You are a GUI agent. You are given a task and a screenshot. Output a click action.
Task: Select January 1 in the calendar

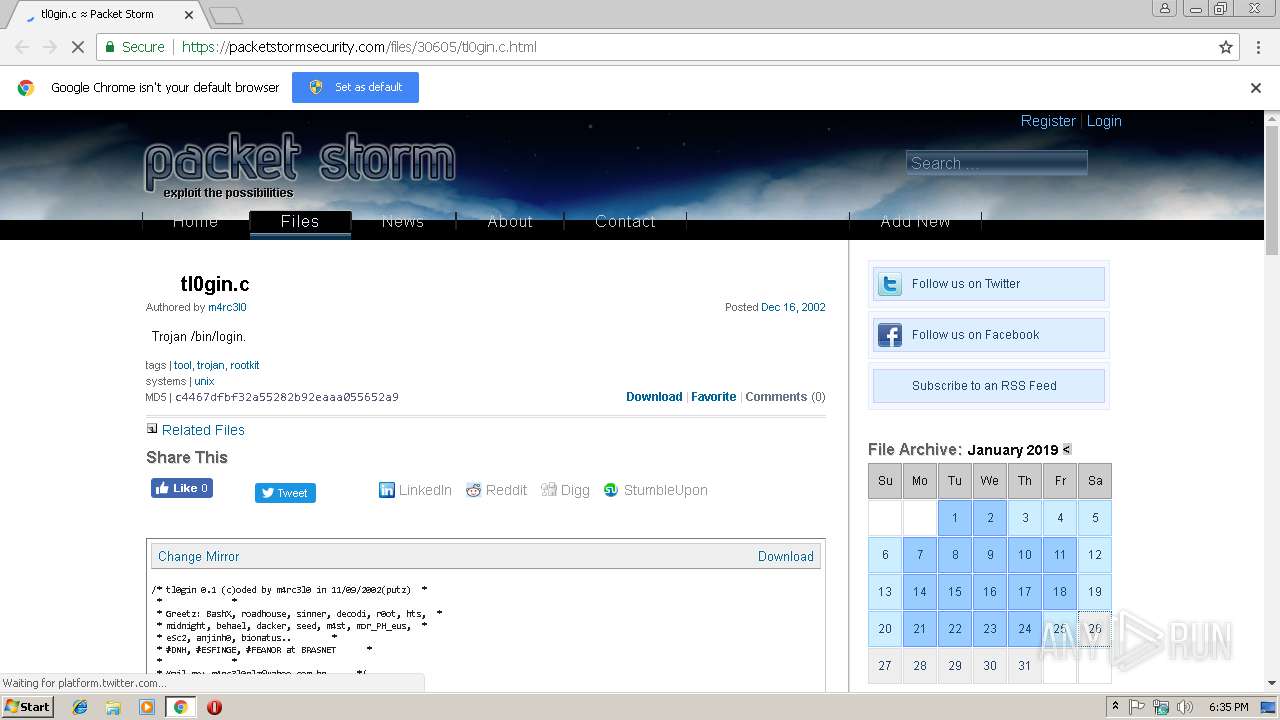click(955, 518)
